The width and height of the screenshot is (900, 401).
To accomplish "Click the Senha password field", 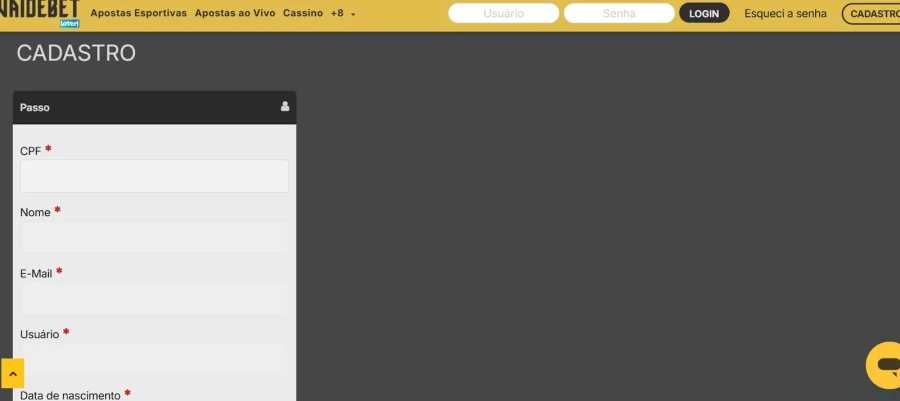I will point(619,14).
